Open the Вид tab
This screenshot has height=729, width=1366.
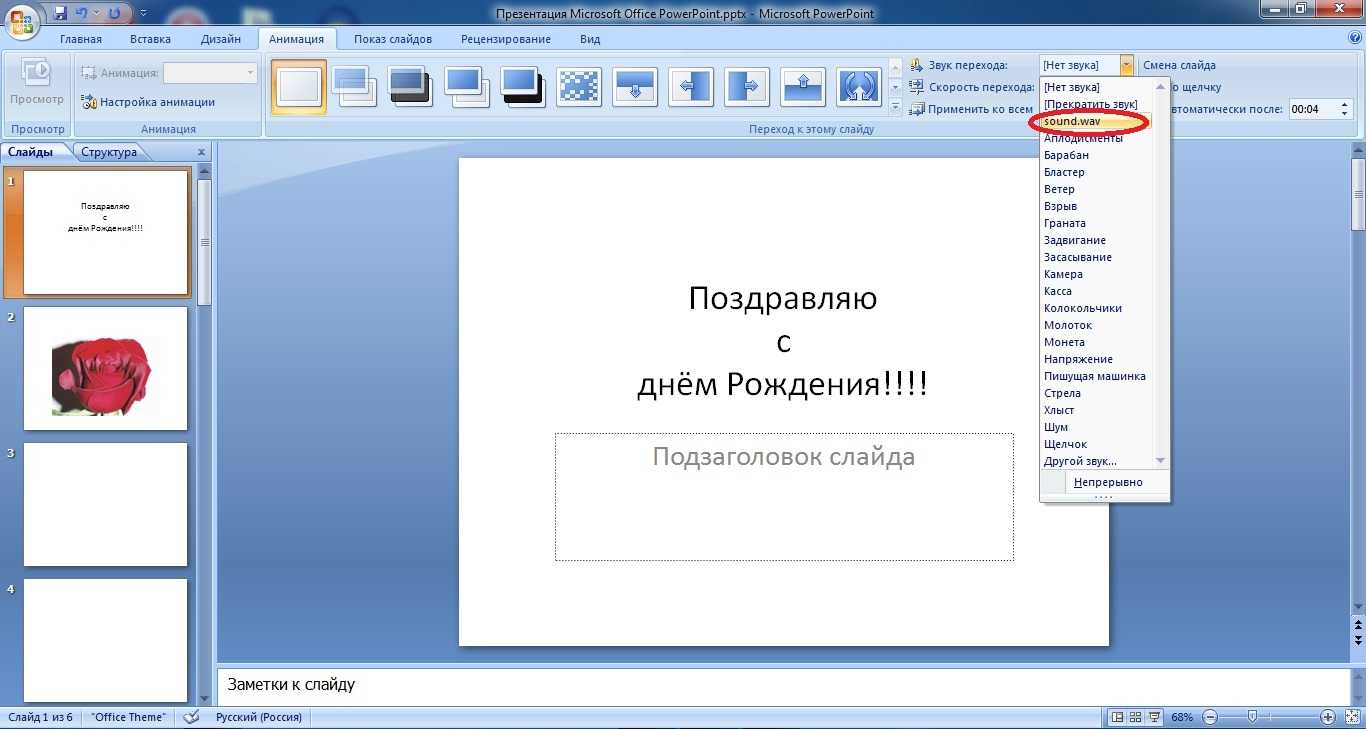tap(590, 39)
